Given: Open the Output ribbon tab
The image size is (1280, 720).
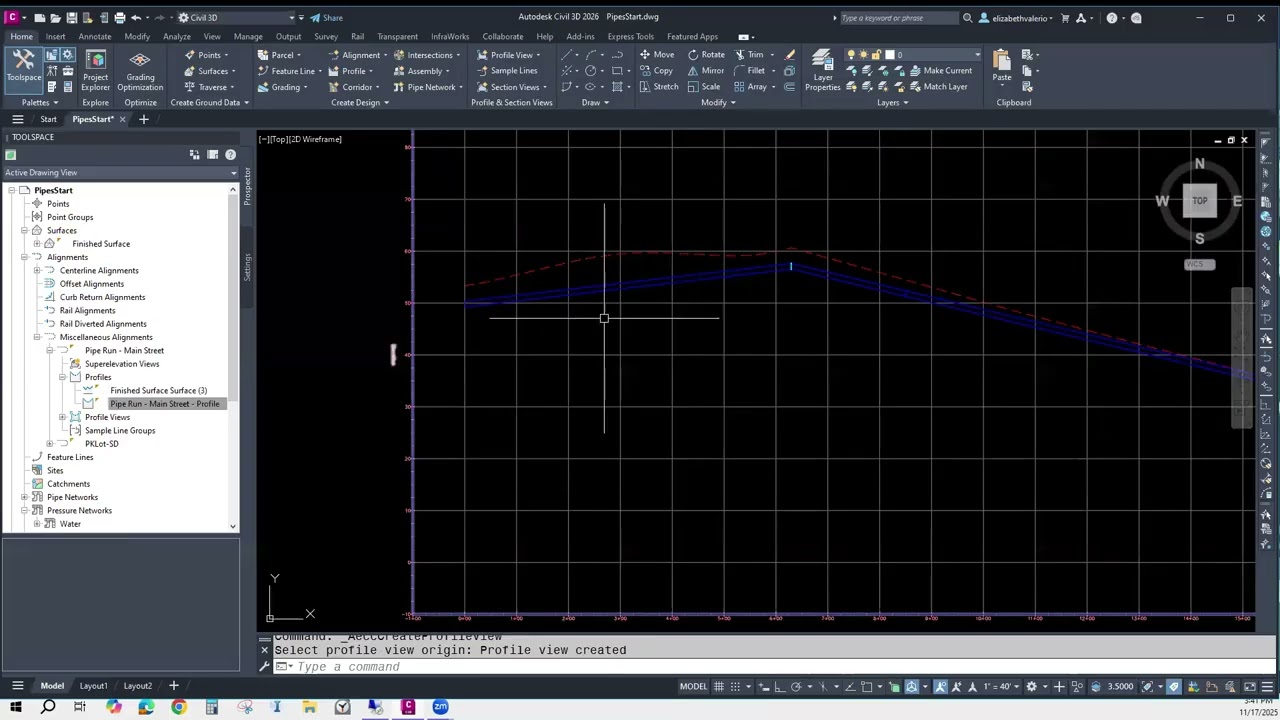Looking at the screenshot, I should [288, 37].
